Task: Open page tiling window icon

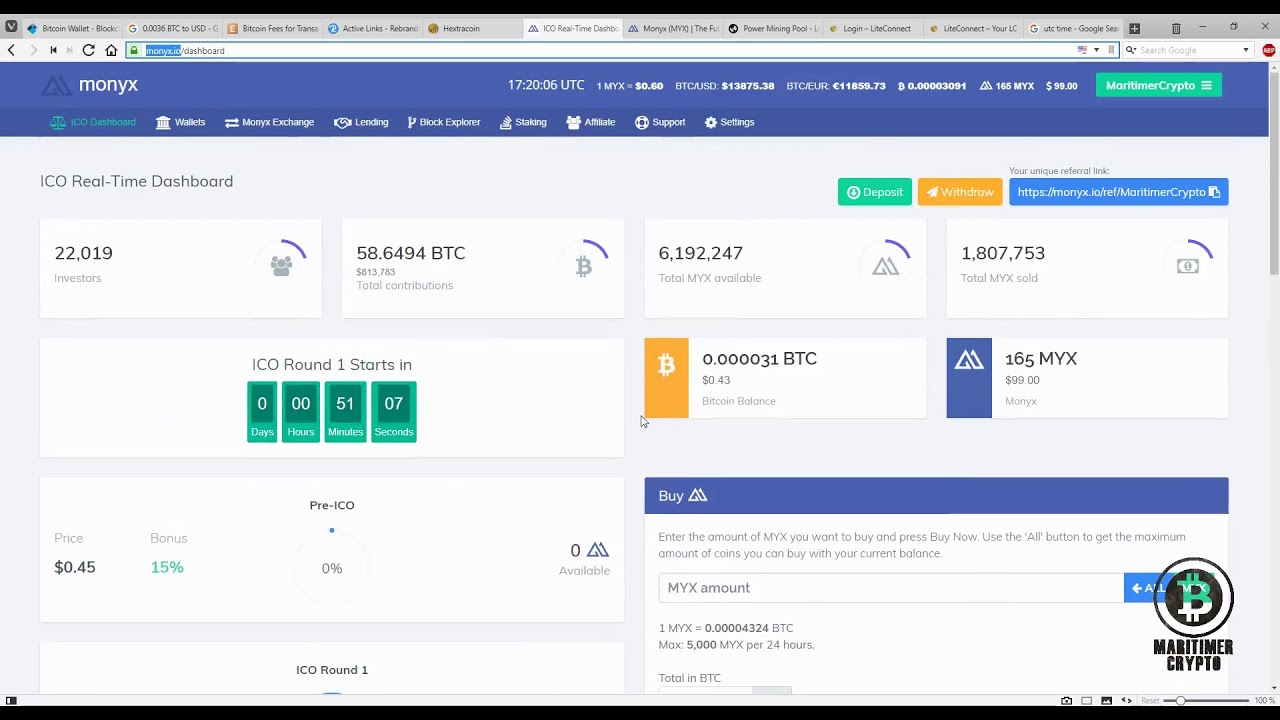Action: pyautogui.click(x=1087, y=701)
